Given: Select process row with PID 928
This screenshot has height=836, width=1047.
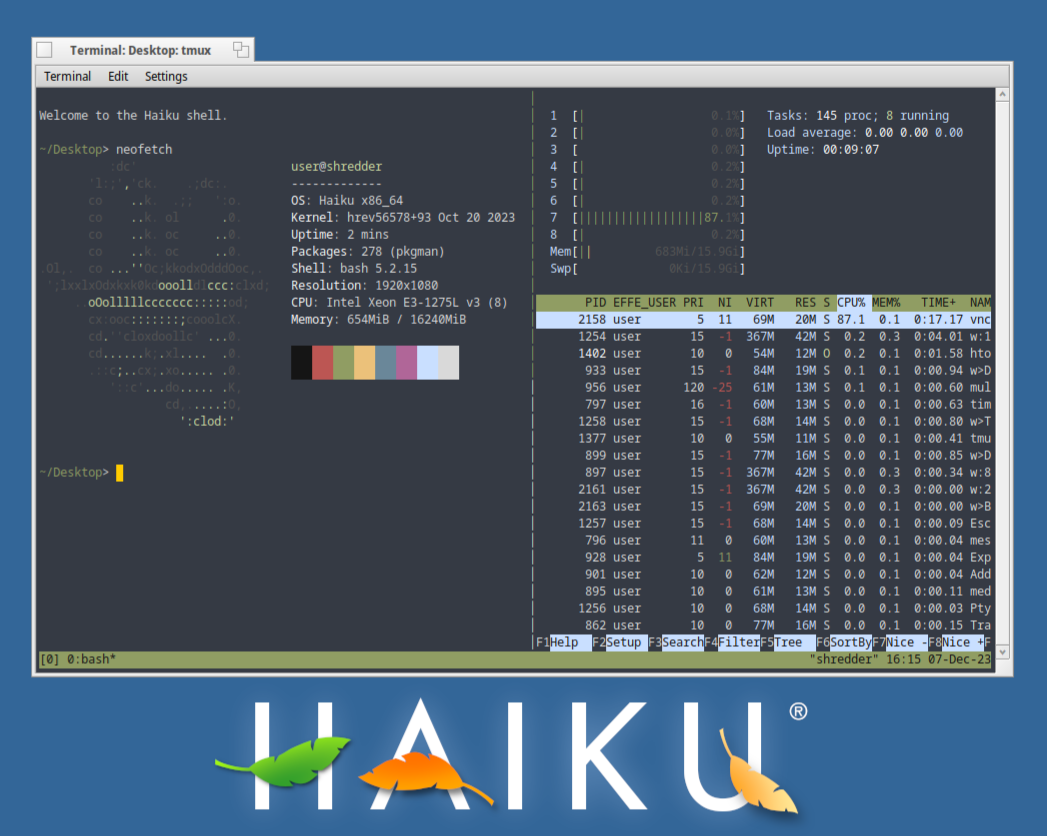Looking at the screenshot, I should pyautogui.click(x=763, y=558).
